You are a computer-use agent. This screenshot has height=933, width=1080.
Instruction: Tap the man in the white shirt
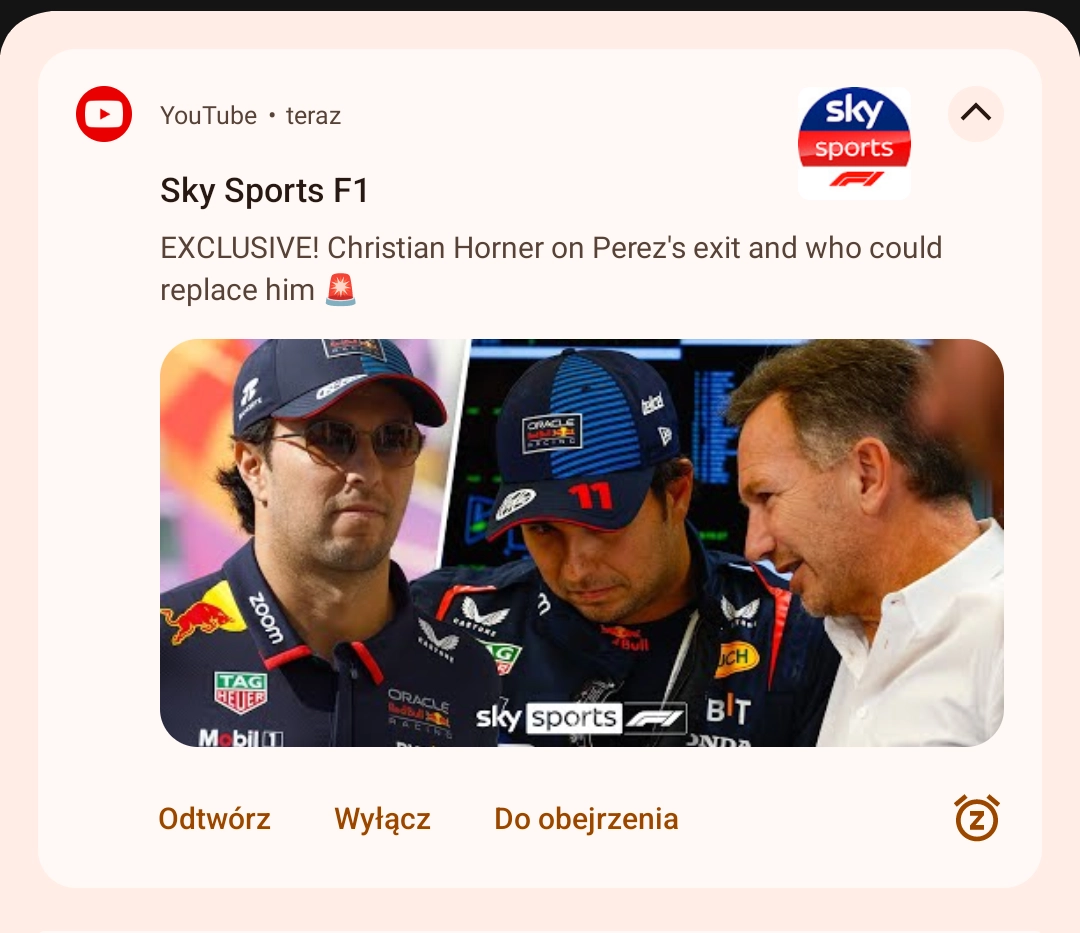[x=880, y=560]
